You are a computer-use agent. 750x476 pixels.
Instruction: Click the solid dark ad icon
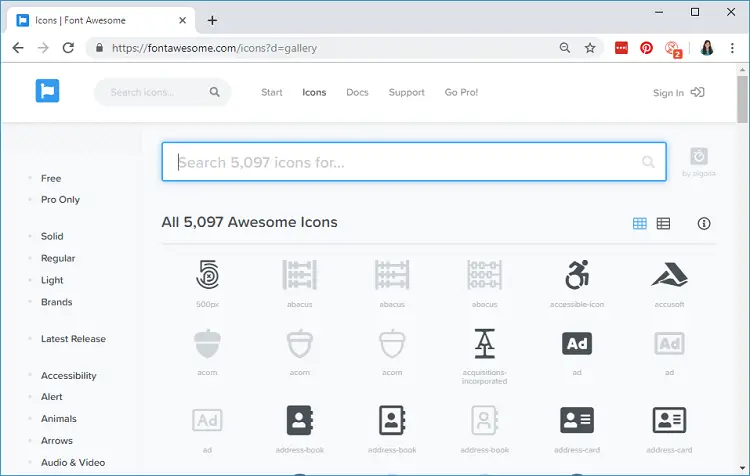click(577, 343)
